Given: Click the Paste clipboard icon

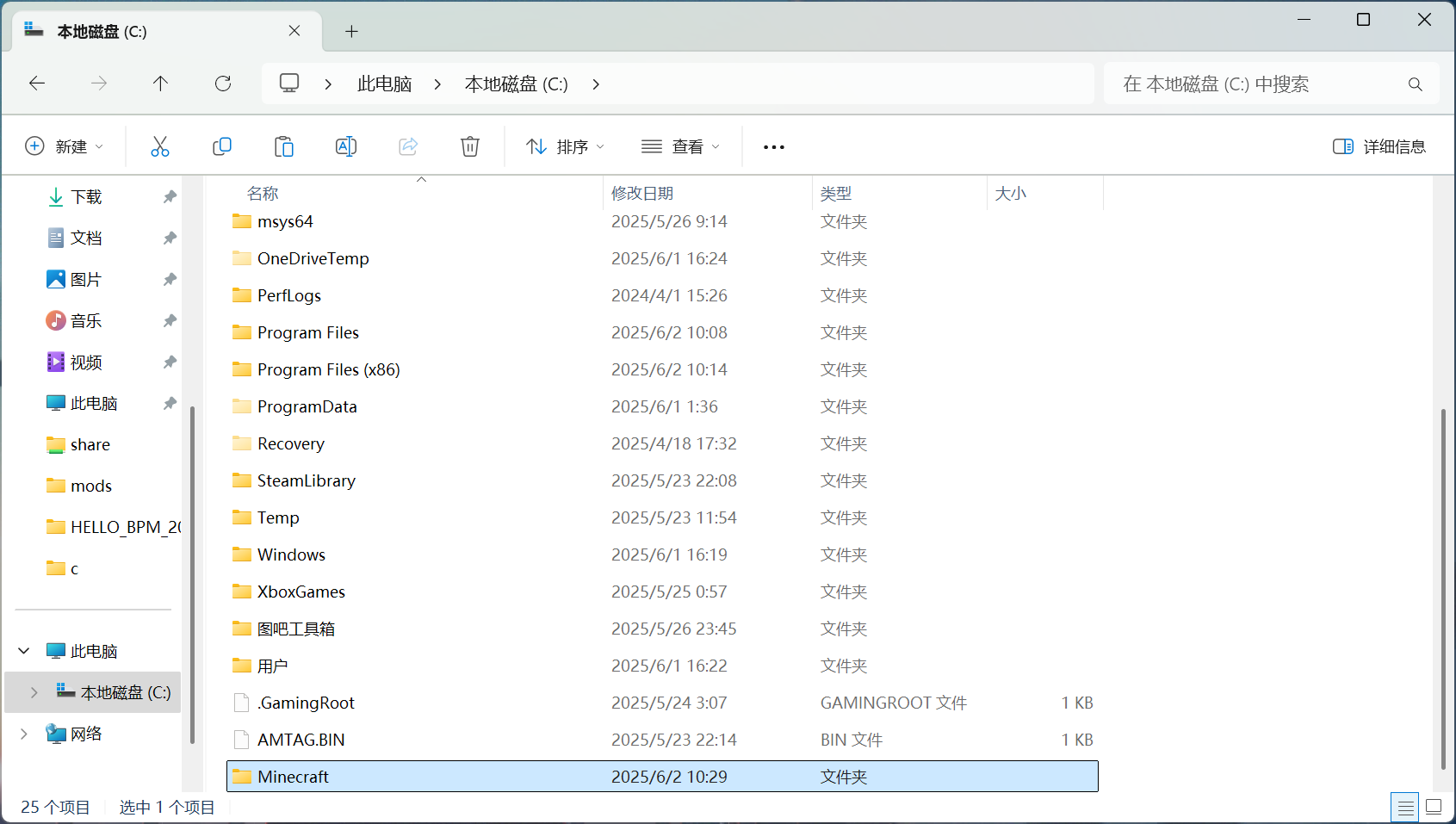Looking at the screenshot, I should pyautogui.click(x=284, y=146).
